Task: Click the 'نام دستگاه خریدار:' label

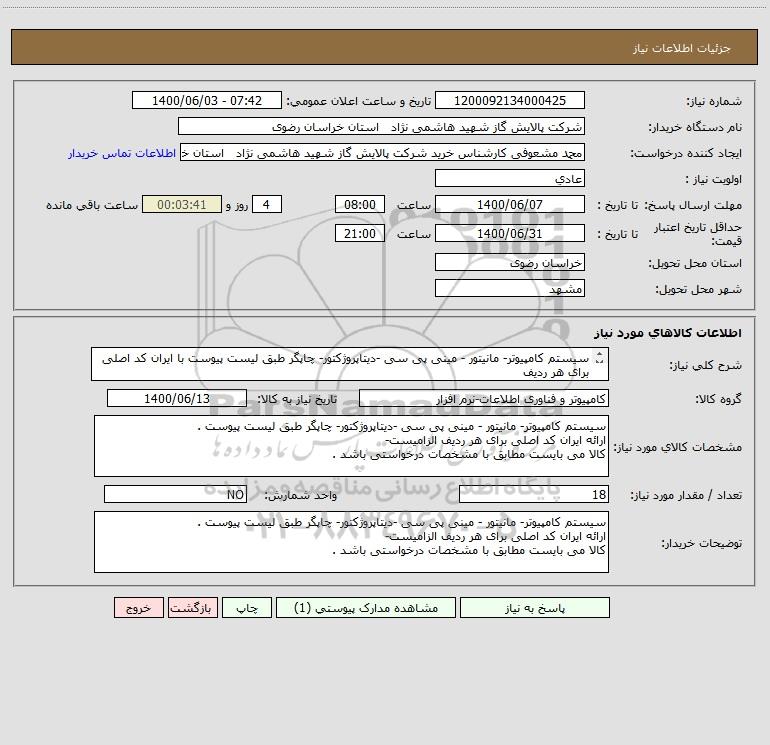Action: tap(695, 127)
